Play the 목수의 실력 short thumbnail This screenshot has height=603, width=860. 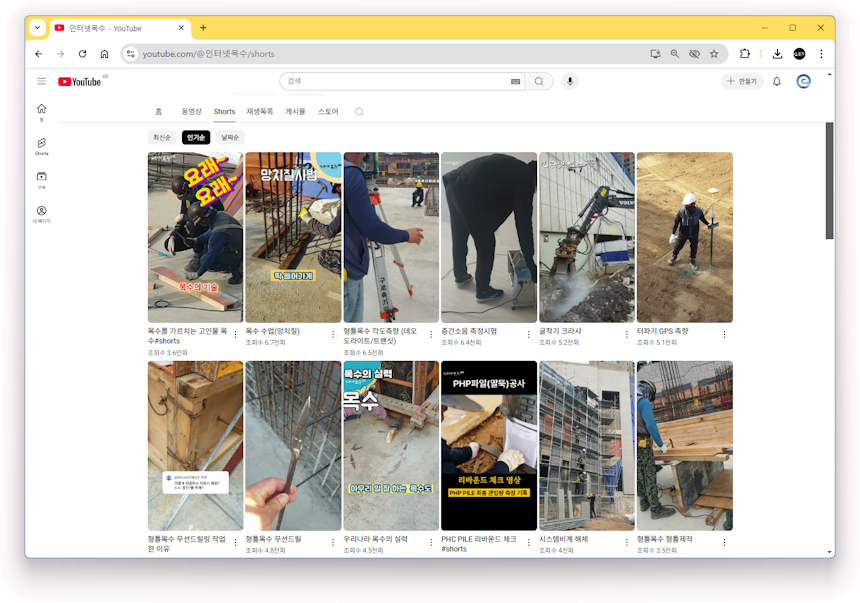click(391, 446)
